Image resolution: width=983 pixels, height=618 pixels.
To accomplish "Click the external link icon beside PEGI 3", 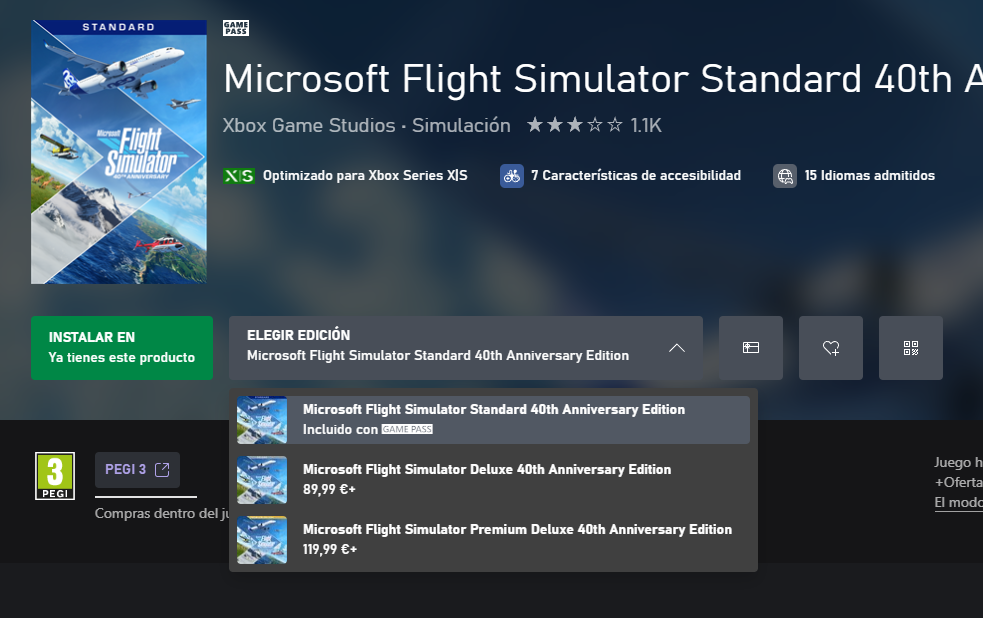I will click(162, 469).
